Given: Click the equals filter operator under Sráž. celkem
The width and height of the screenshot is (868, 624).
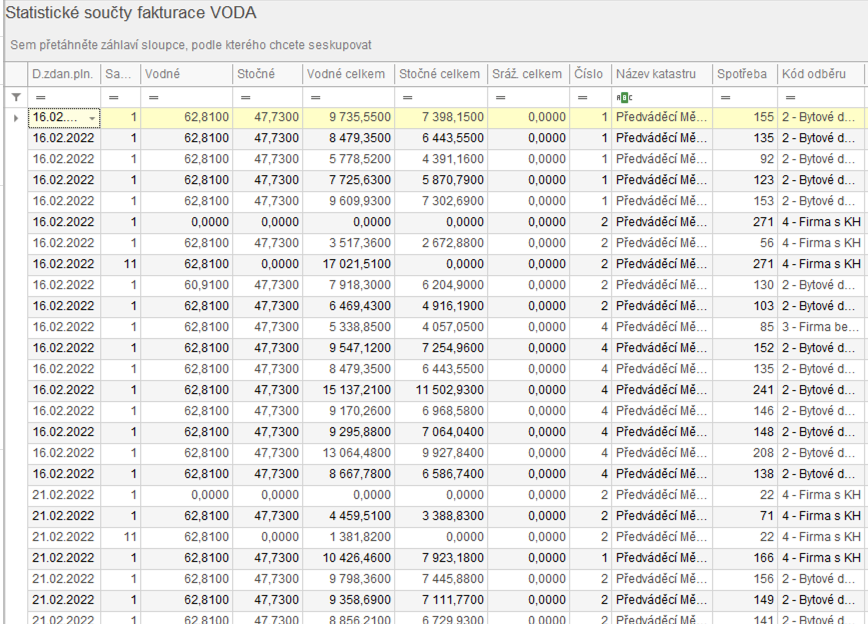Looking at the screenshot, I should (x=500, y=97).
